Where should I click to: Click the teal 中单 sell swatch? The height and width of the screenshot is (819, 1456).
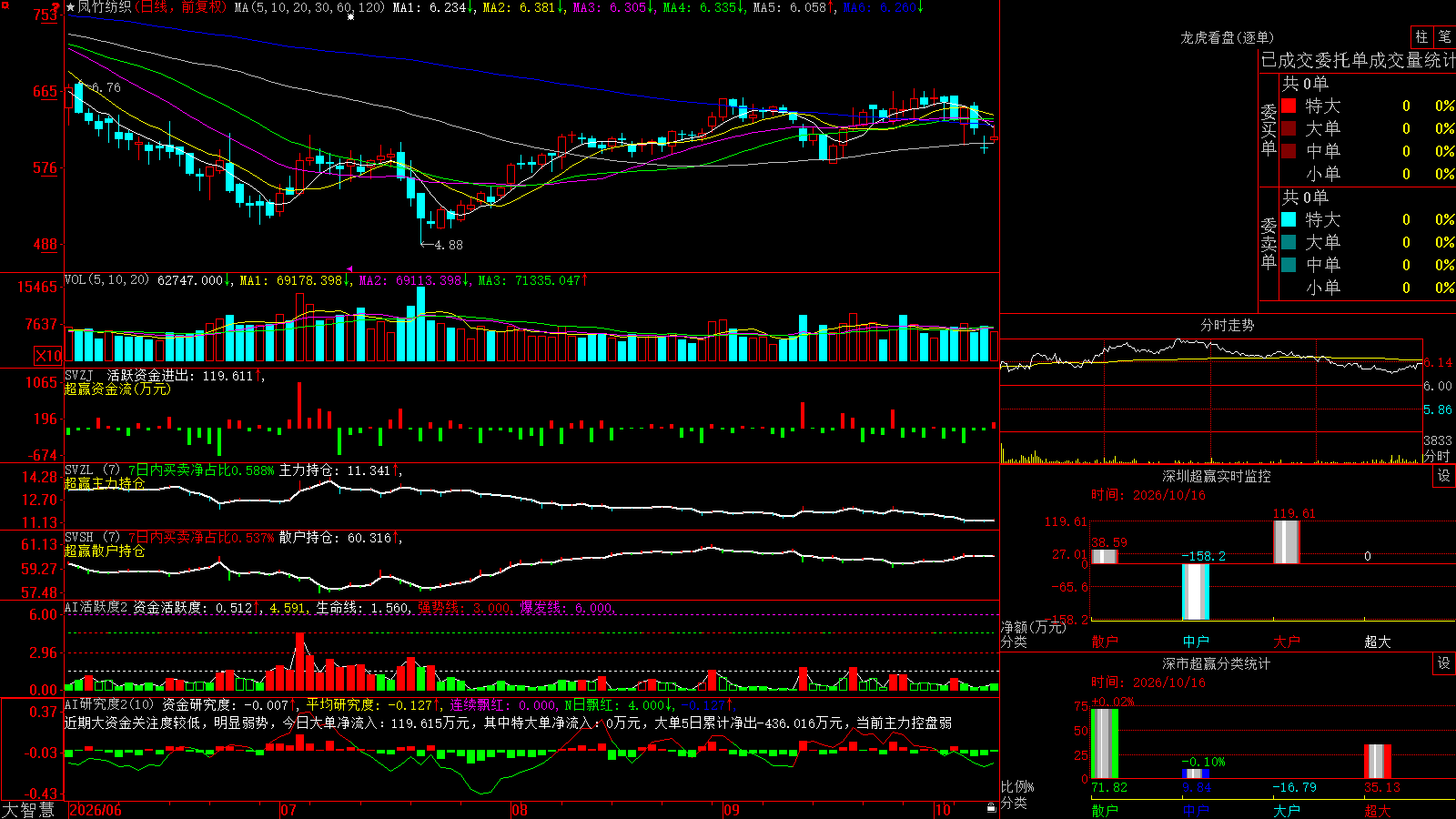click(1289, 265)
